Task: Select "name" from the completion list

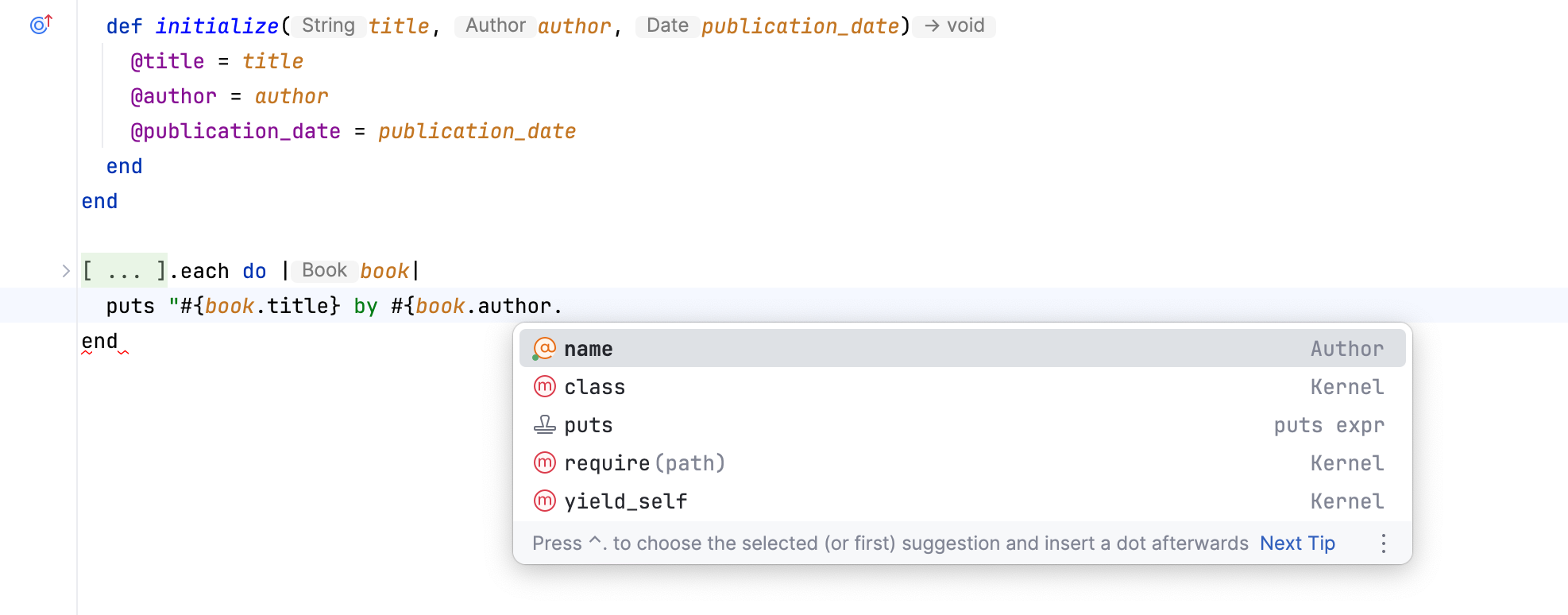Action: pos(588,348)
